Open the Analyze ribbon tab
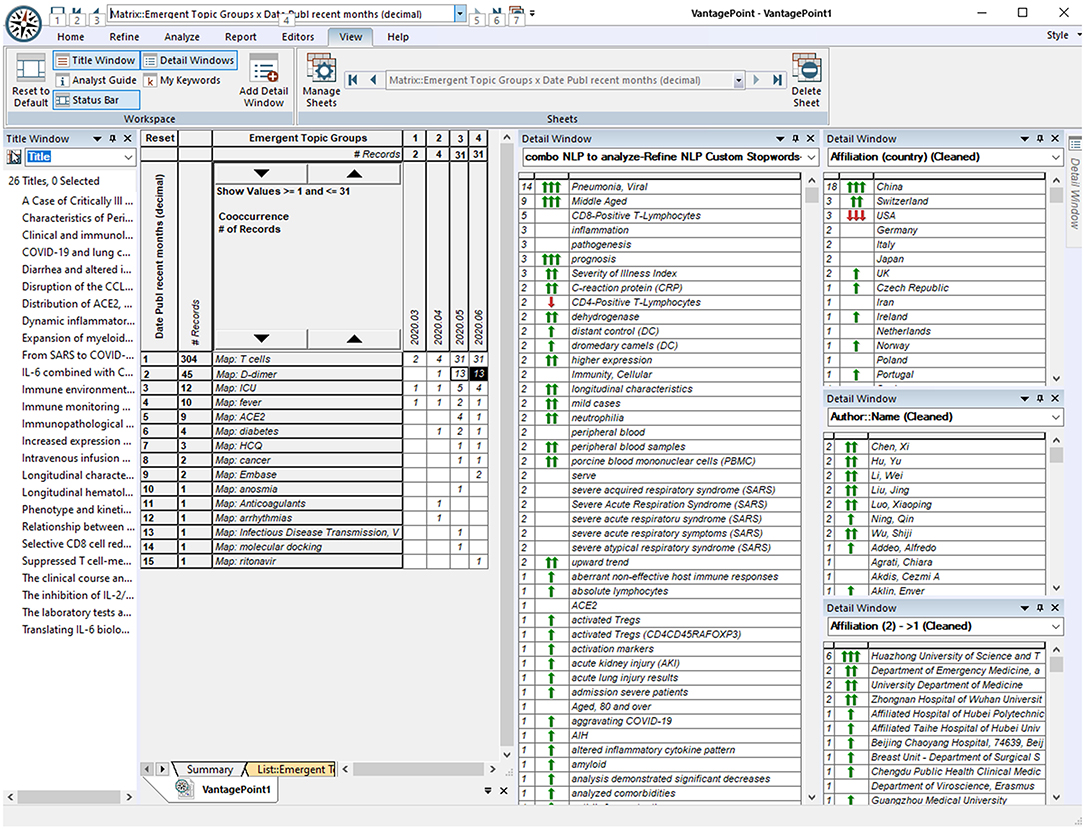 (182, 37)
